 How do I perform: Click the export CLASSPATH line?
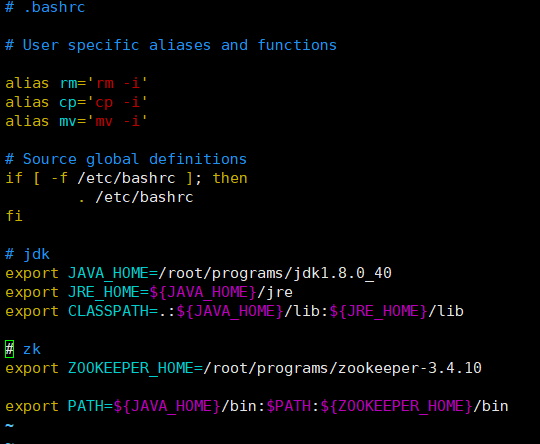click(x=234, y=311)
